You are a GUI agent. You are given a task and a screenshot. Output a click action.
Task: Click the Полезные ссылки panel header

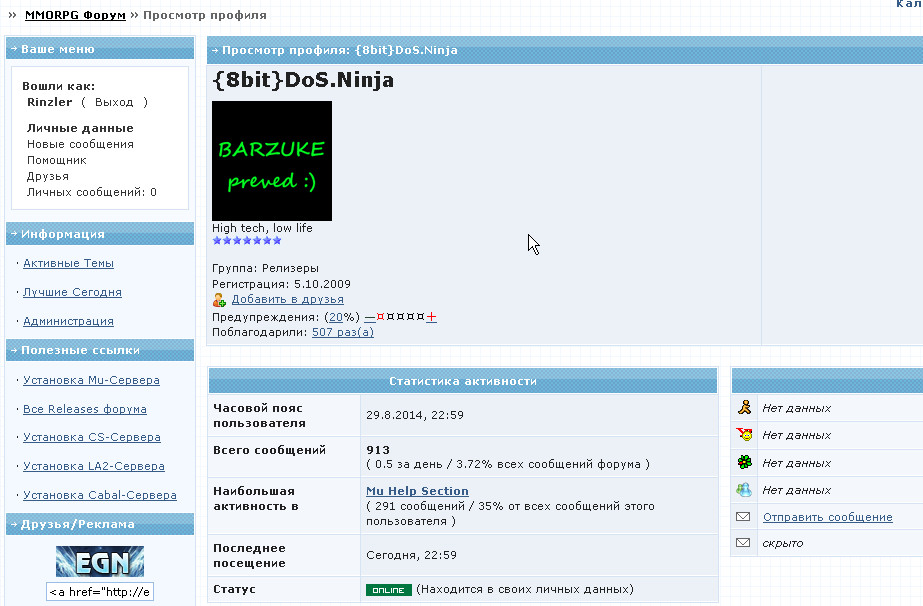pyautogui.click(x=100, y=350)
